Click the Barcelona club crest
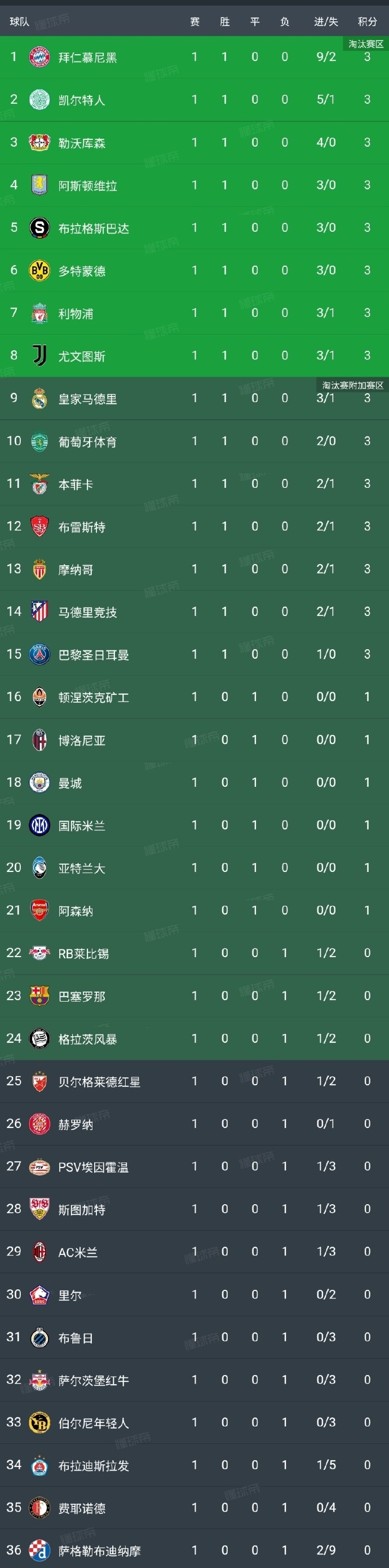This screenshot has width=389, height=1568. point(39,996)
